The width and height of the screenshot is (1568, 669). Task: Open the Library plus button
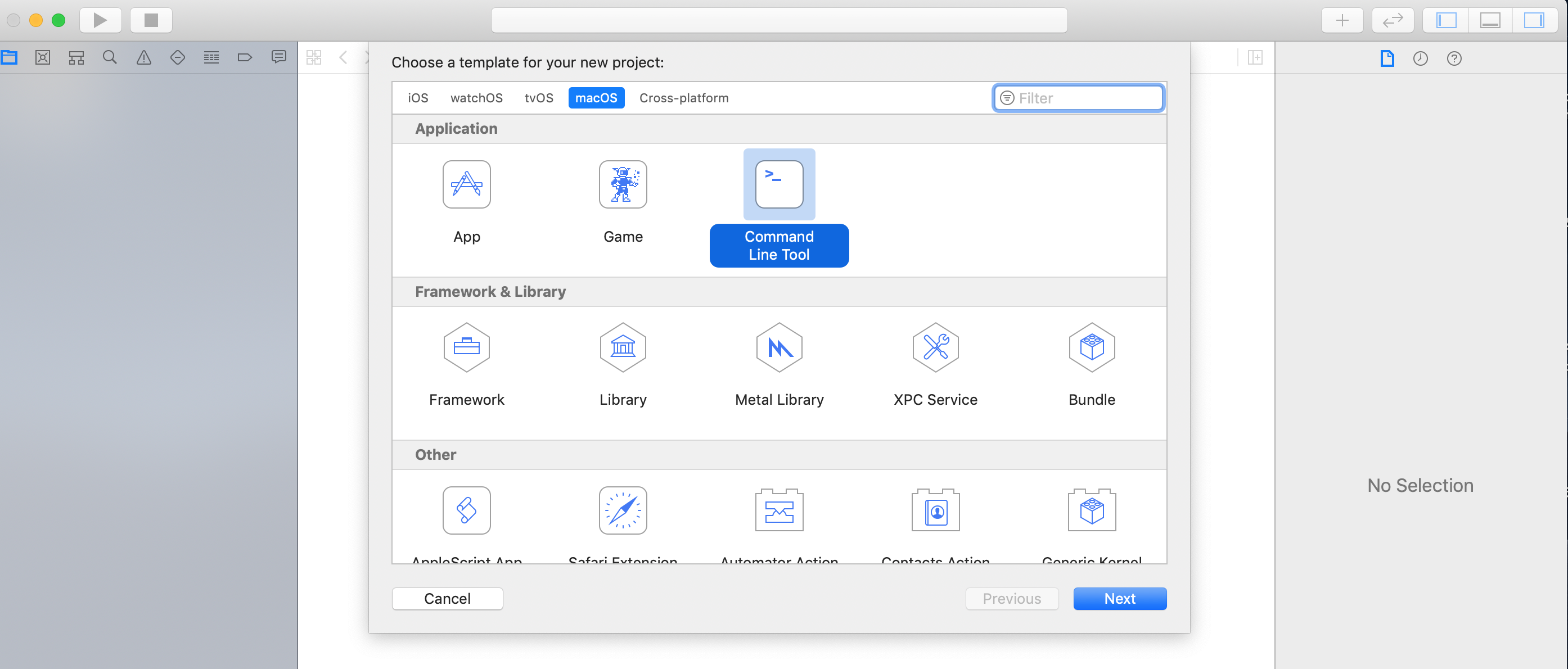click(x=1341, y=20)
